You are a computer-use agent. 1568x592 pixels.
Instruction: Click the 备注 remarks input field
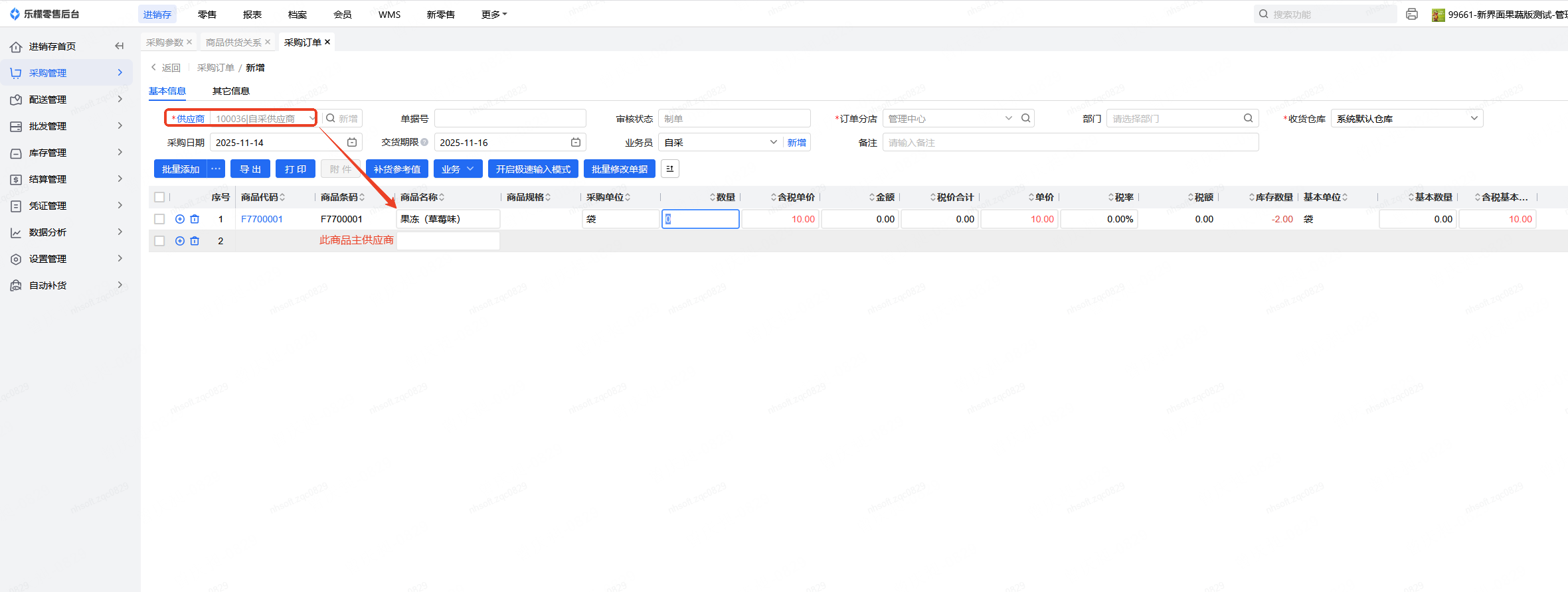pyautogui.click(x=1069, y=143)
